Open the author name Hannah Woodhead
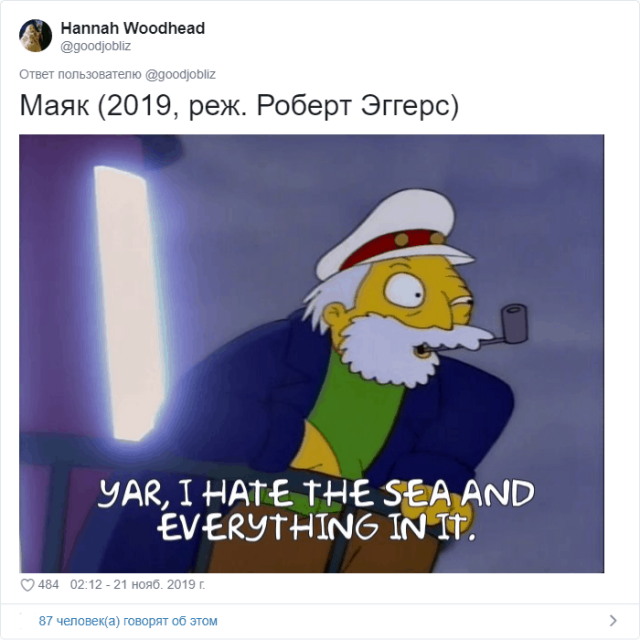Viewport: 640px width, 640px height. click(x=133, y=28)
